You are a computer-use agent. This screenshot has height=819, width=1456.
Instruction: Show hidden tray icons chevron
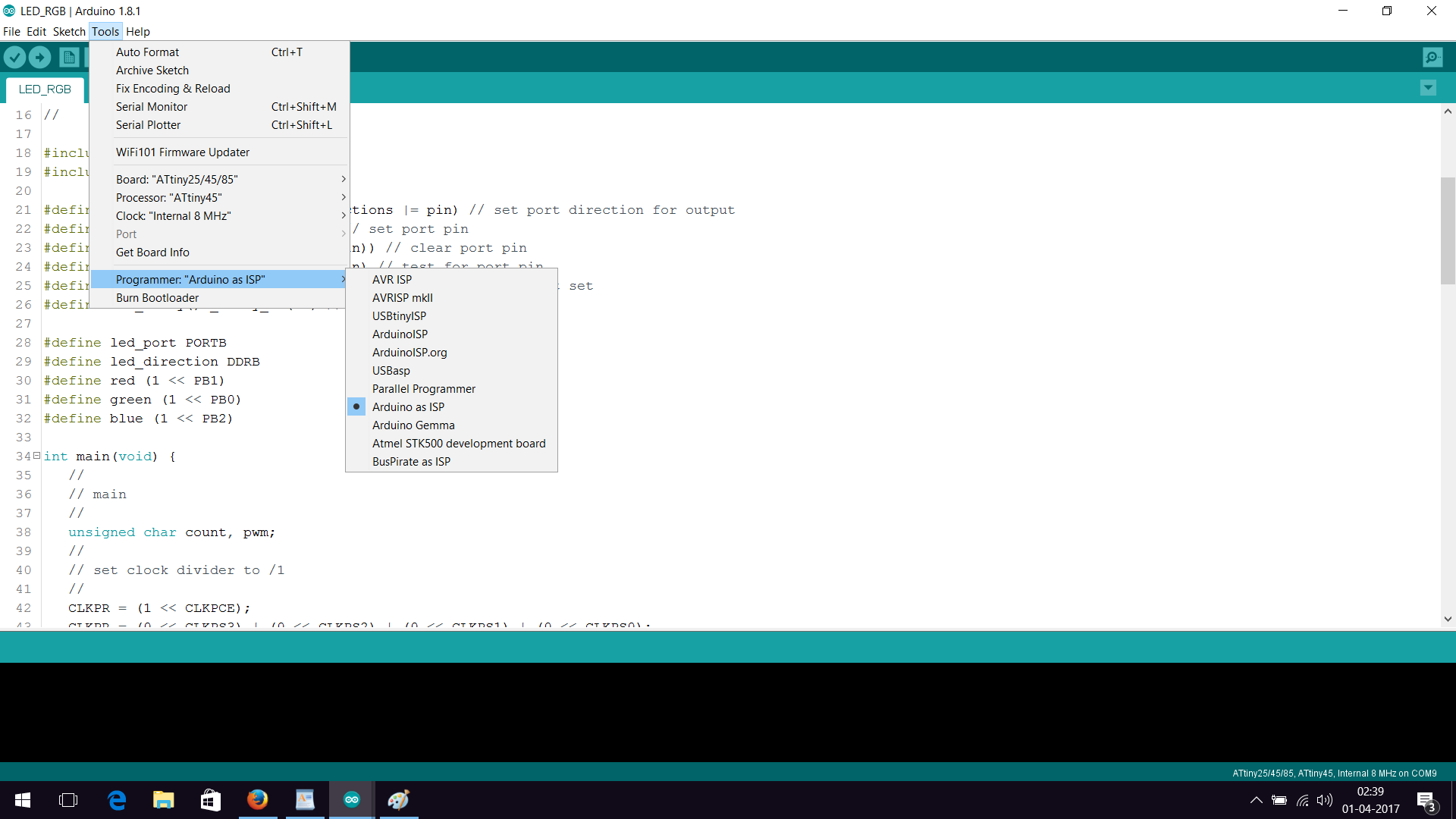pyautogui.click(x=1257, y=800)
